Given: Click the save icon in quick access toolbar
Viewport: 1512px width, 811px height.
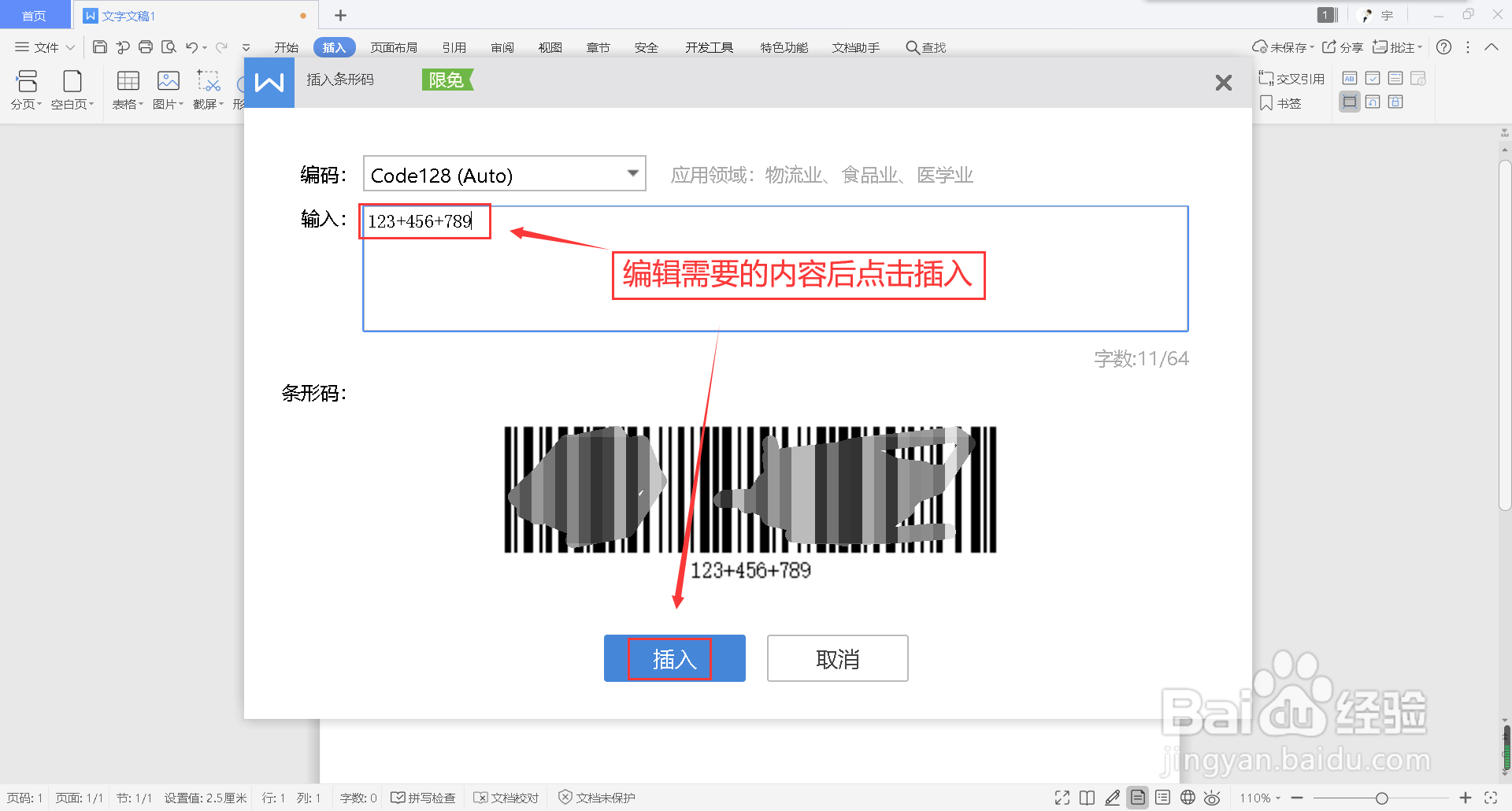Looking at the screenshot, I should point(100,47).
